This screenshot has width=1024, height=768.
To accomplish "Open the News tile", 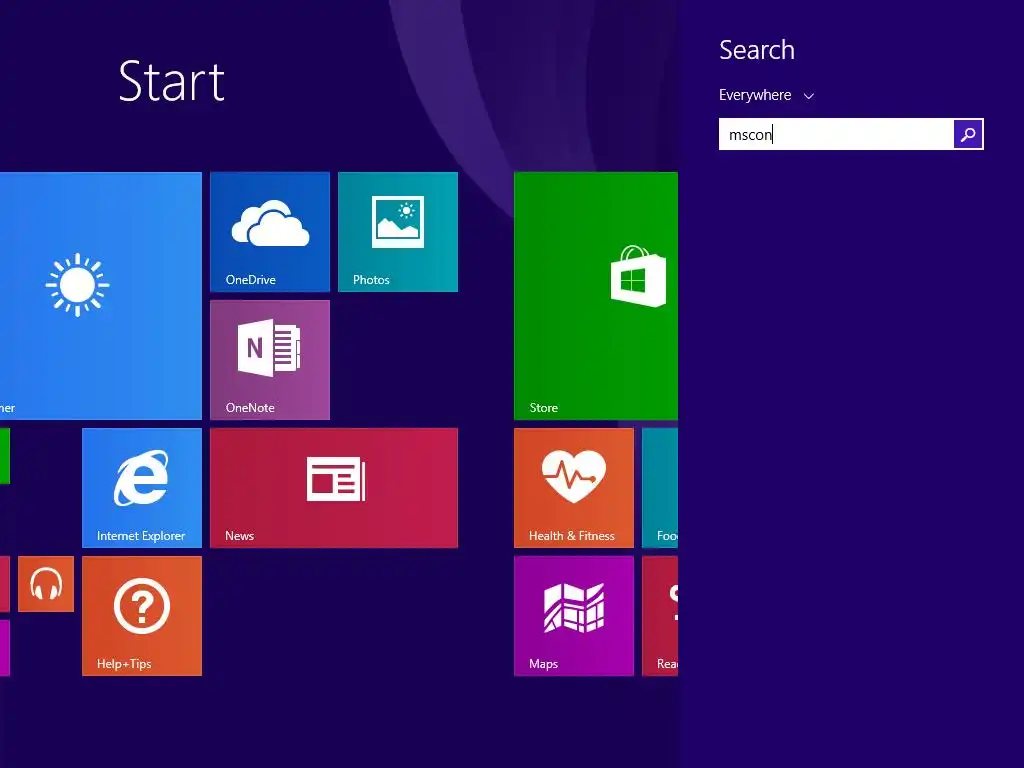I will (334, 488).
